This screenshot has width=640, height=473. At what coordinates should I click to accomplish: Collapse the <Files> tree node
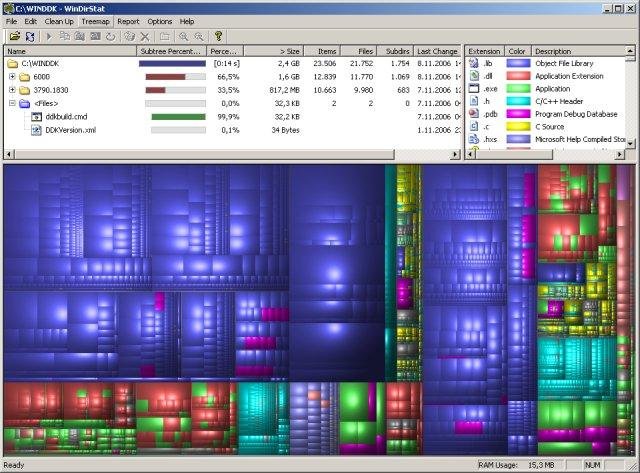coord(12,103)
